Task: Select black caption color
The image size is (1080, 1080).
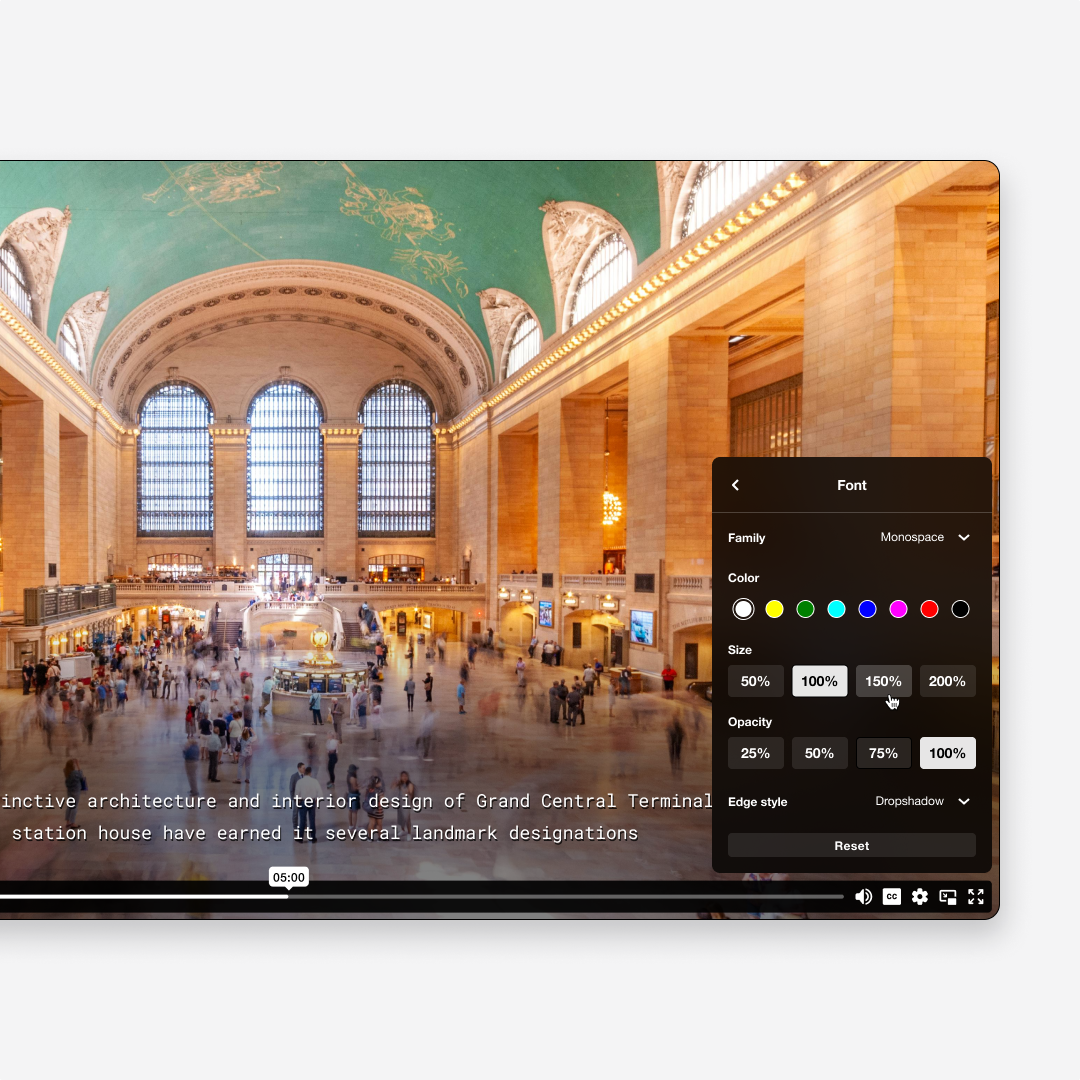Action: [960, 609]
